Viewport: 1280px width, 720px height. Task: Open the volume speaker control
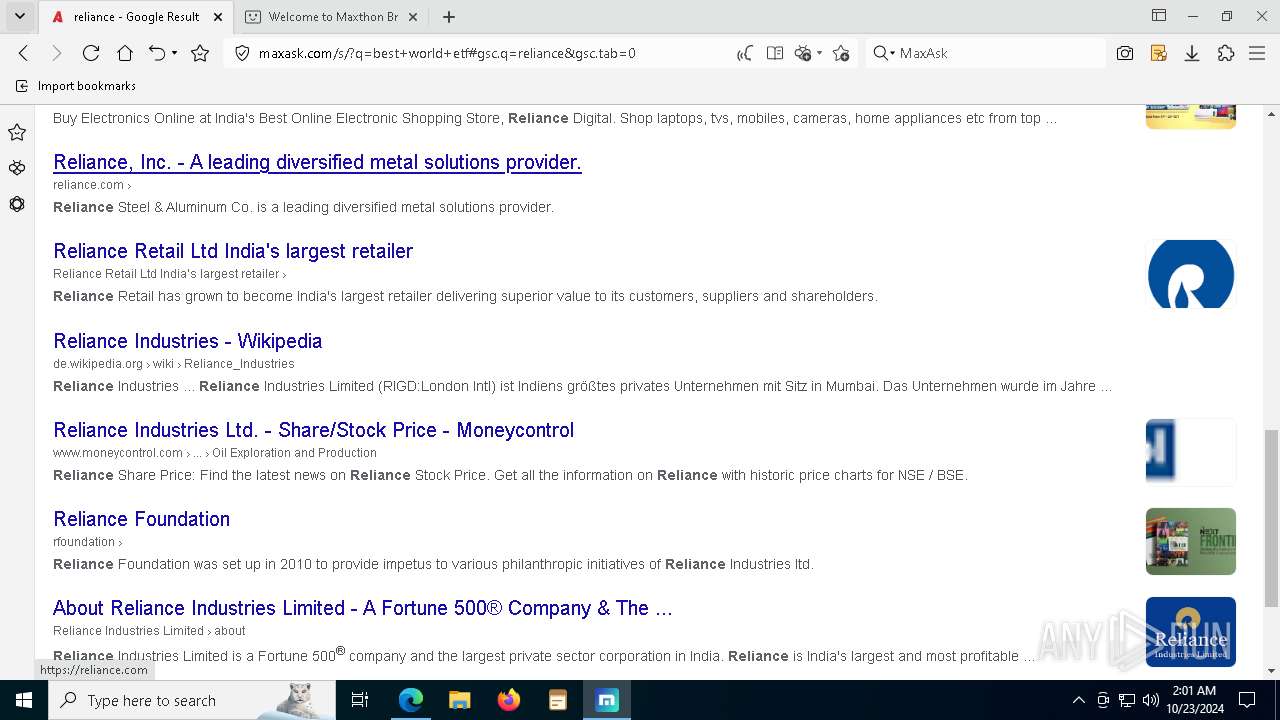tap(1151, 700)
